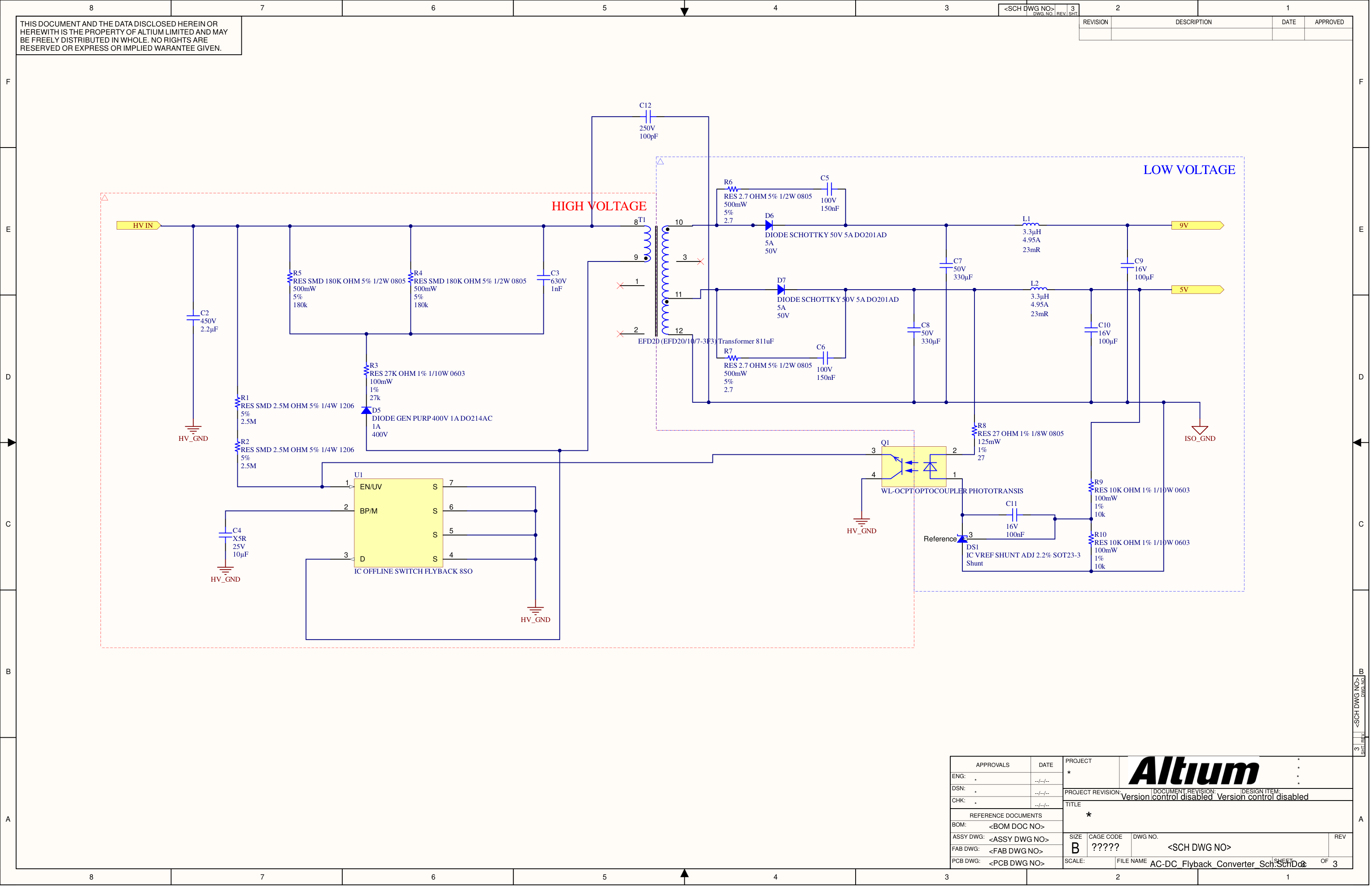
Task: Select diode D5 symbol
Action: 366,410
